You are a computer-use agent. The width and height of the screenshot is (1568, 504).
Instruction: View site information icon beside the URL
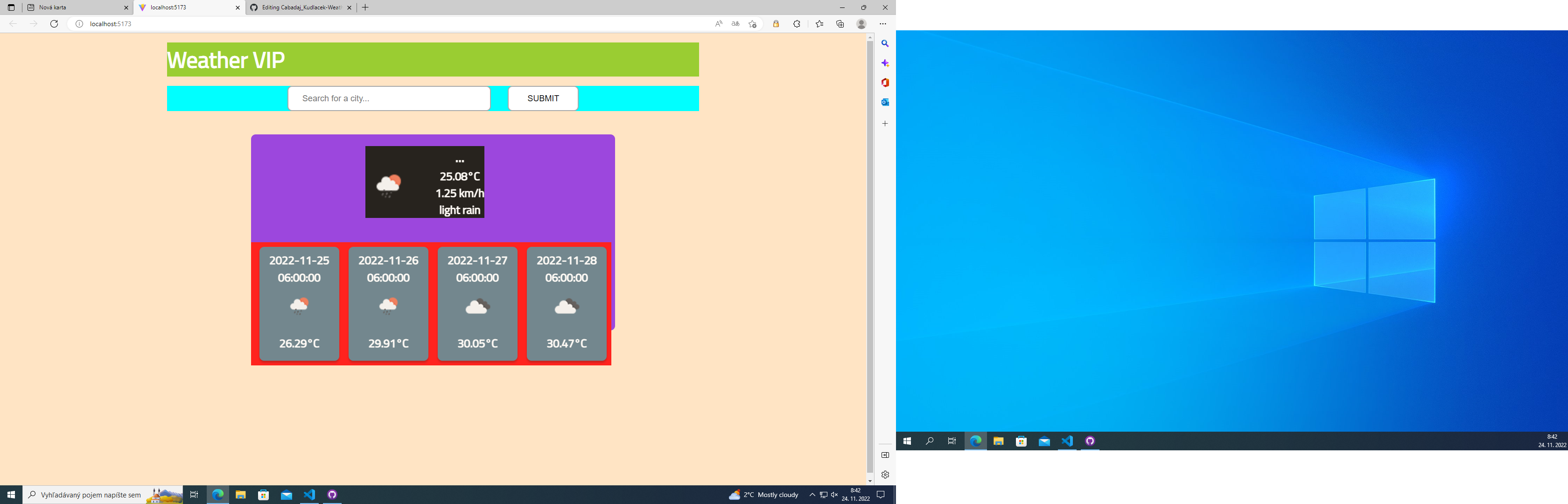coord(79,24)
